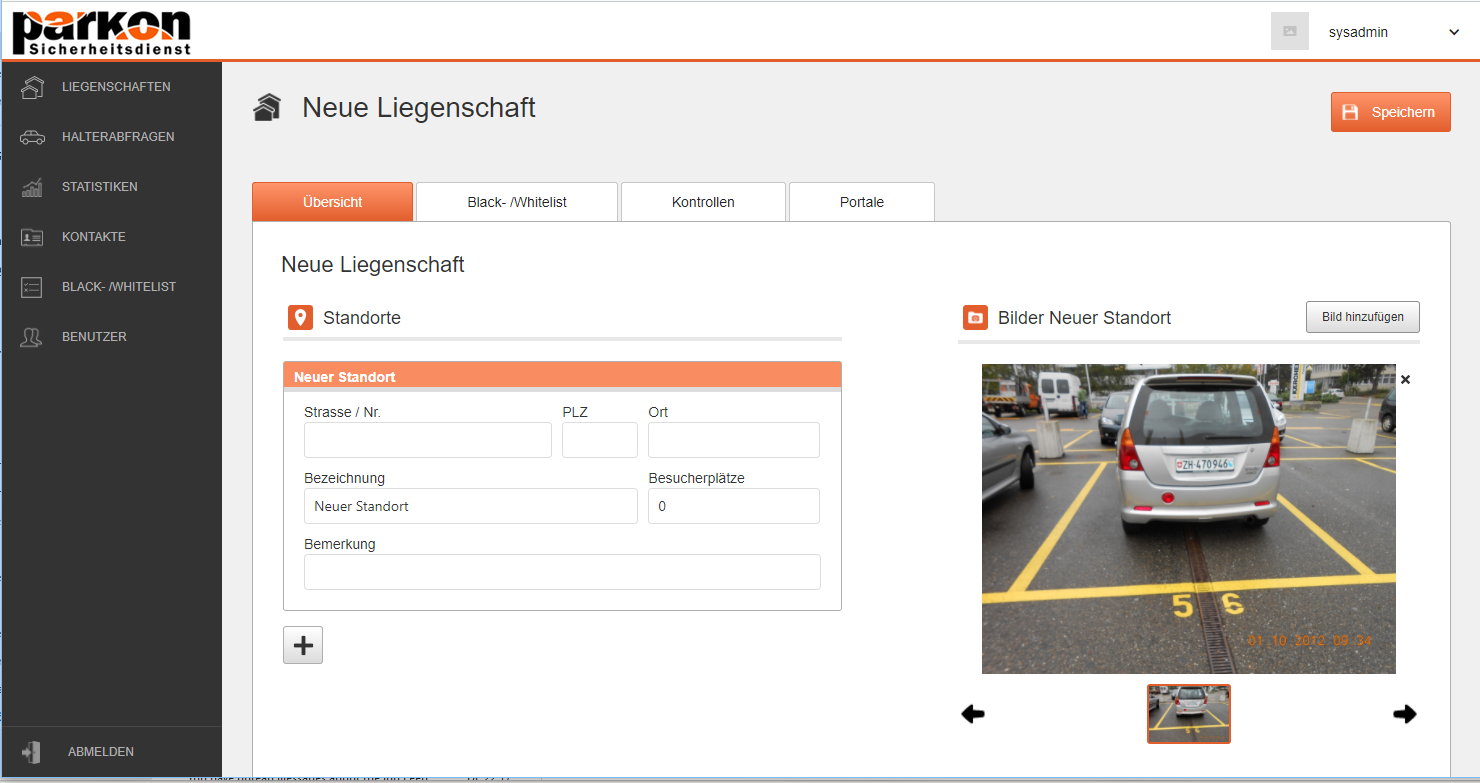Click the Statistiken chart icon

point(32,187)
